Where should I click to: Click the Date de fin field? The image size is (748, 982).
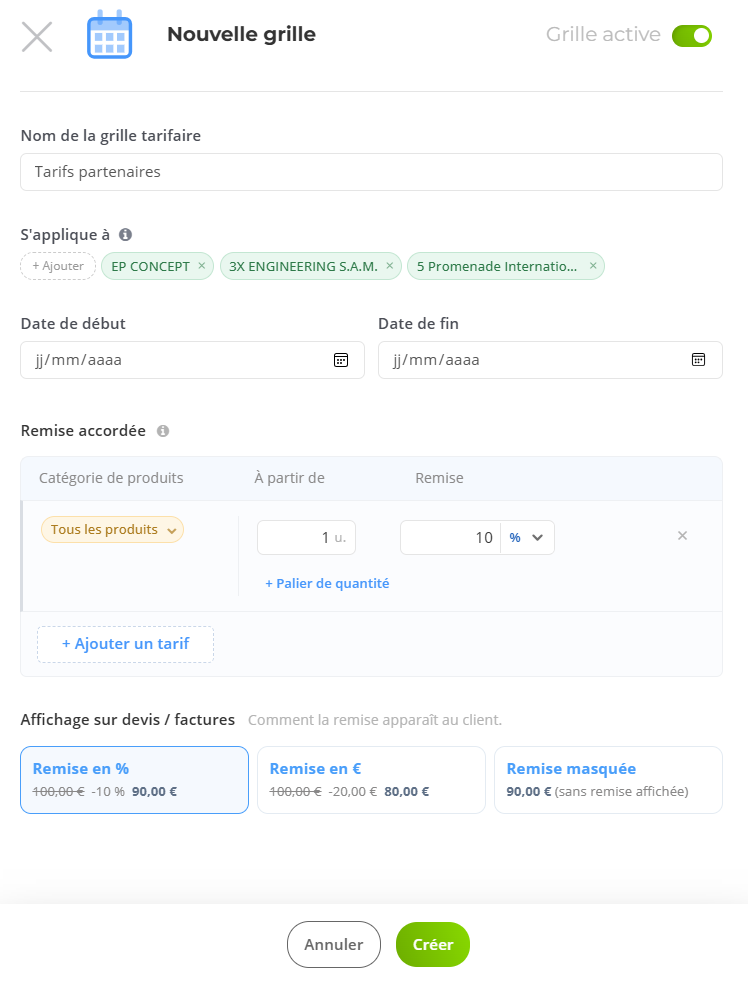550,359
